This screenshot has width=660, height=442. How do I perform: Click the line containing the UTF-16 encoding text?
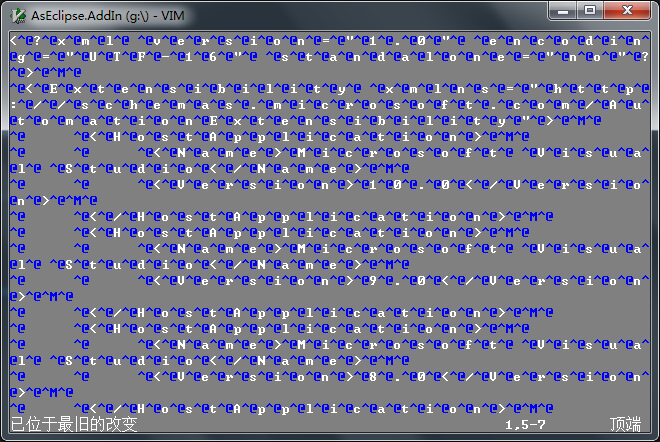click(x=330, y=57)
